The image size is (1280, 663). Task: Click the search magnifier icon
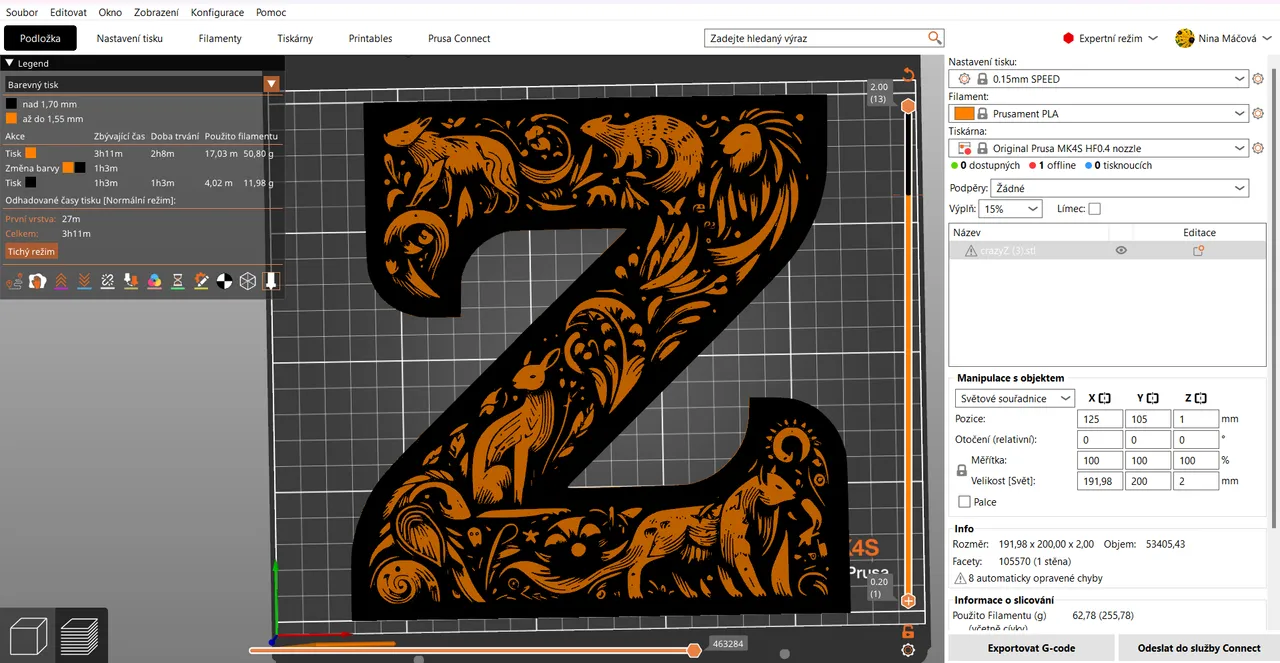tap(934, 38)
